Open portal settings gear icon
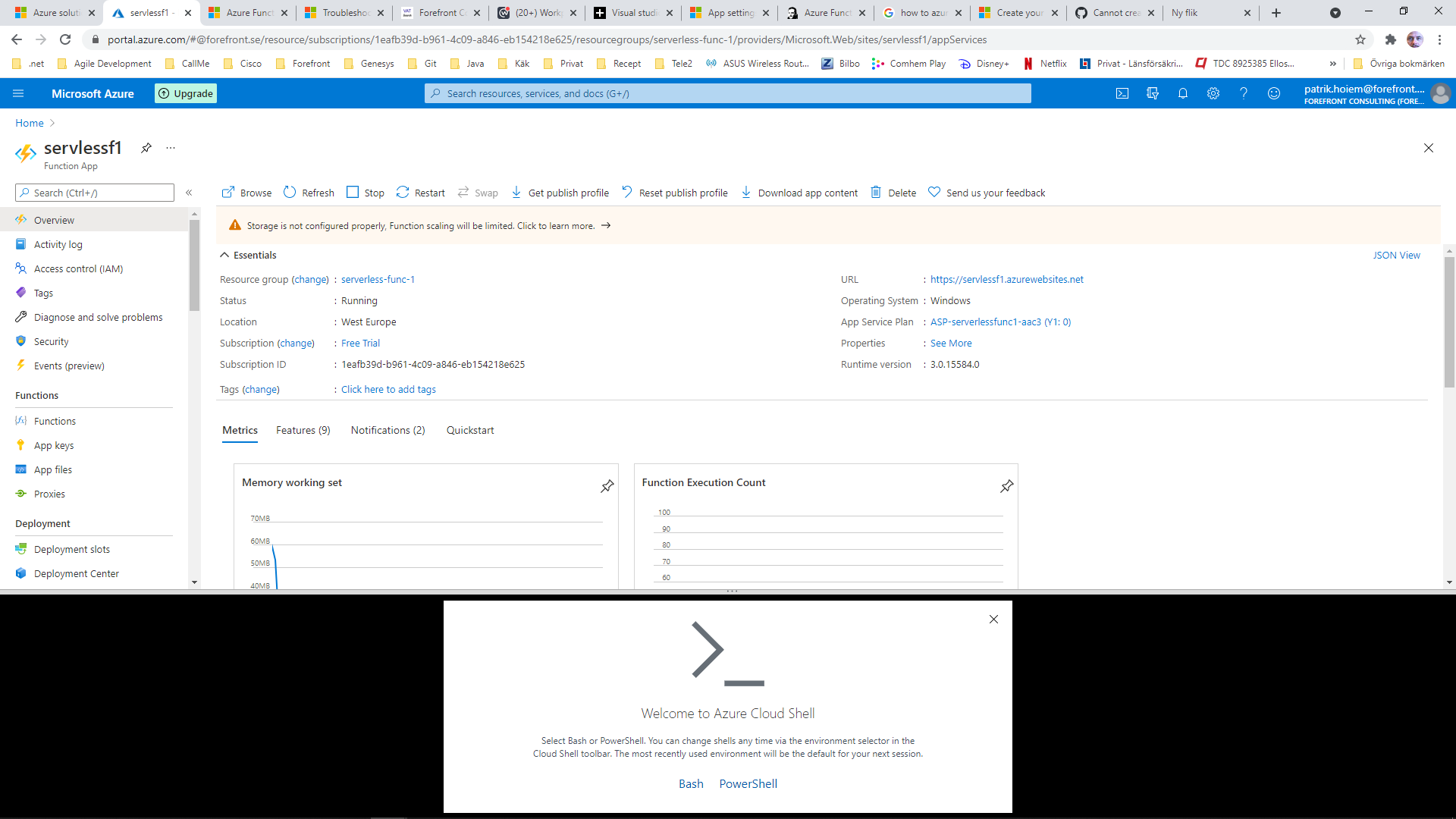The width and height of the screenshot is (1456, 819). click(1213, 93)
